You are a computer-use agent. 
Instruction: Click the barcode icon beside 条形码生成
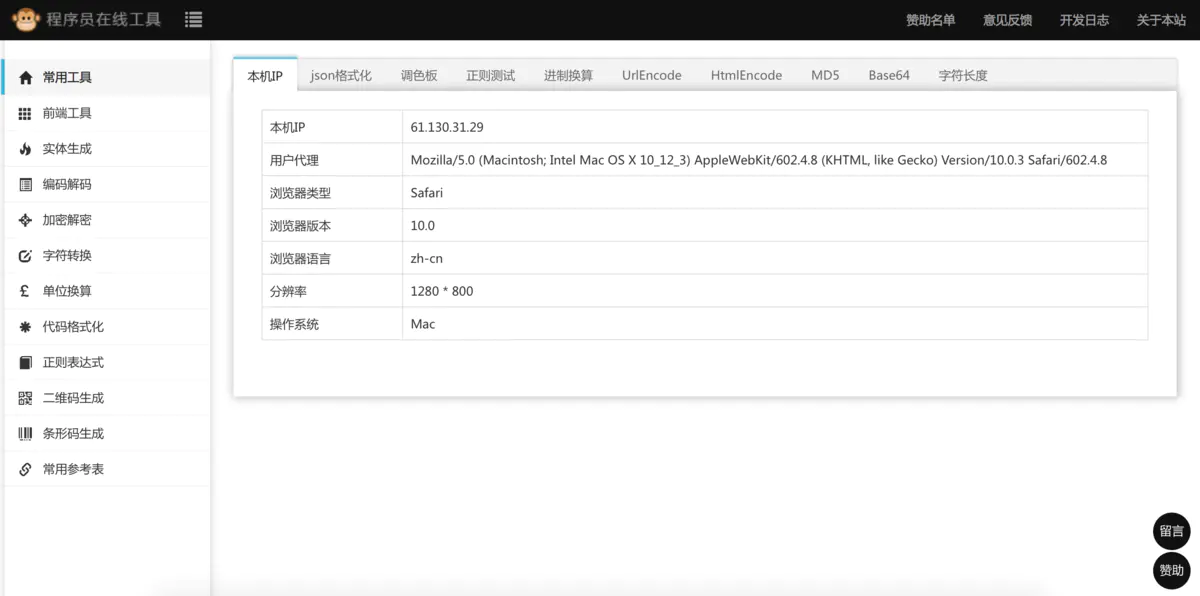click(25, 434)
